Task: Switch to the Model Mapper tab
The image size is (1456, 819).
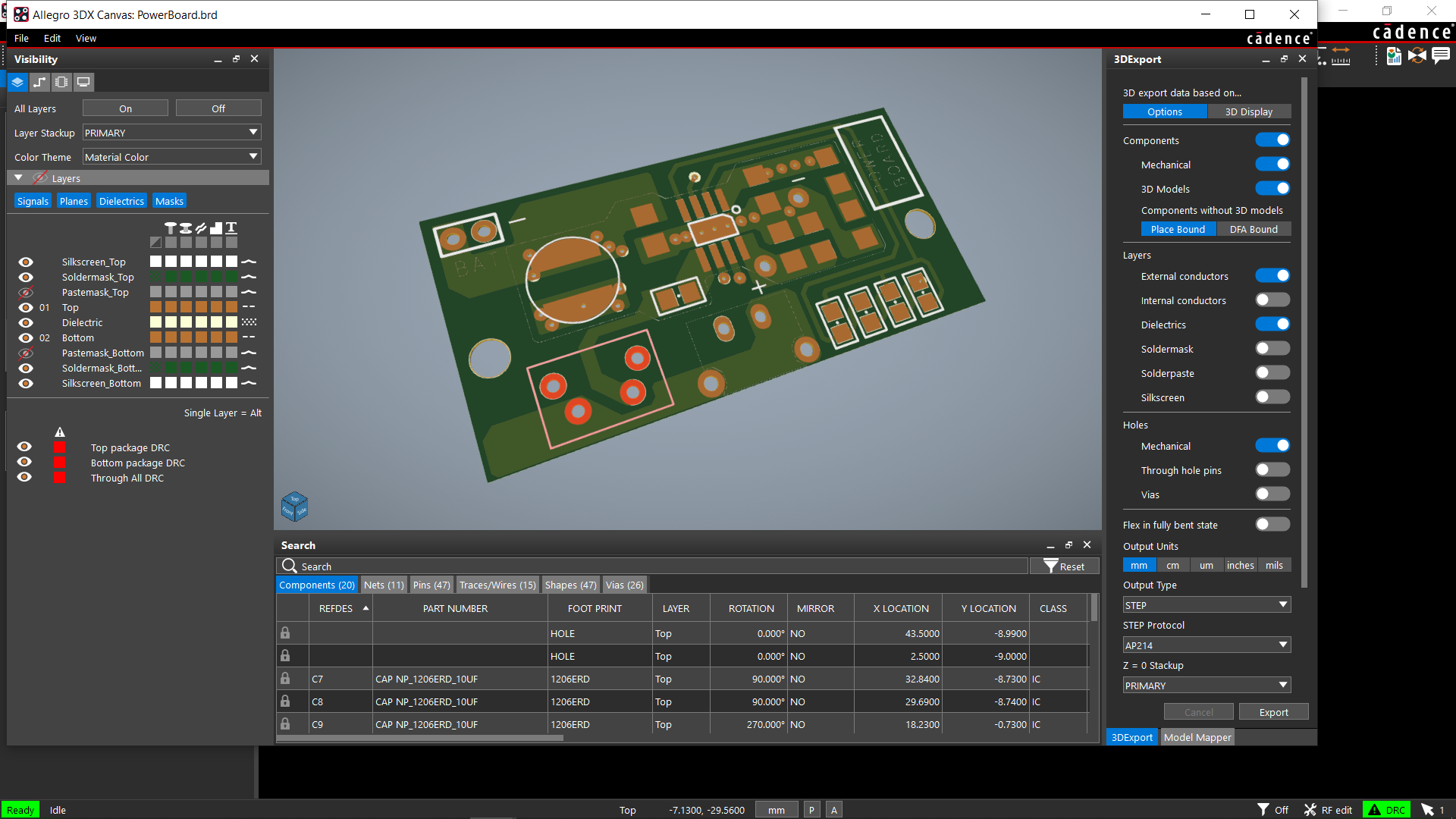Action: pyautogui.click(x=1197, y=737)
